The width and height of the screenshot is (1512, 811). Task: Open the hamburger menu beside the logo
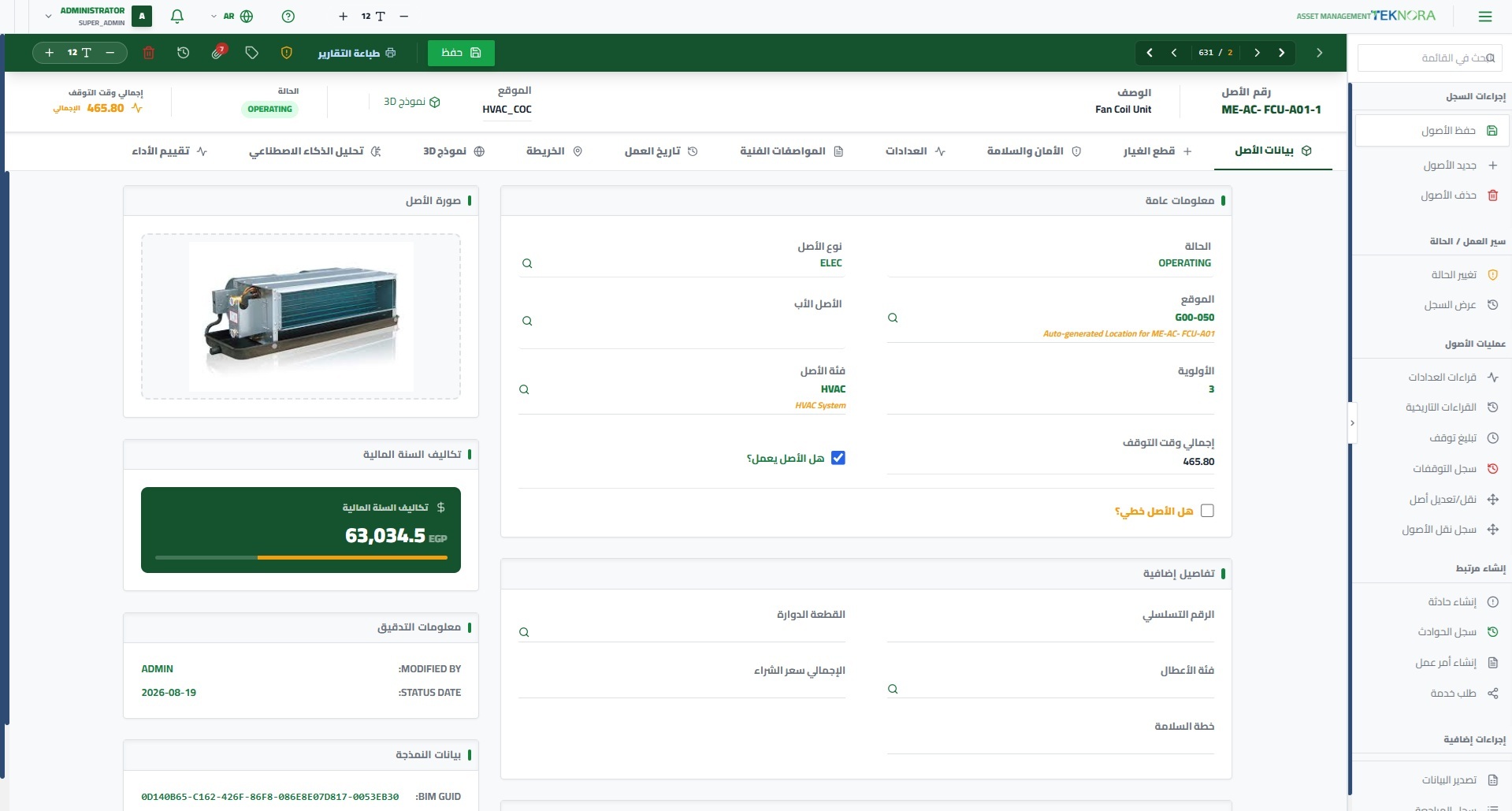pyautogui.click(x=1485, y=16)
